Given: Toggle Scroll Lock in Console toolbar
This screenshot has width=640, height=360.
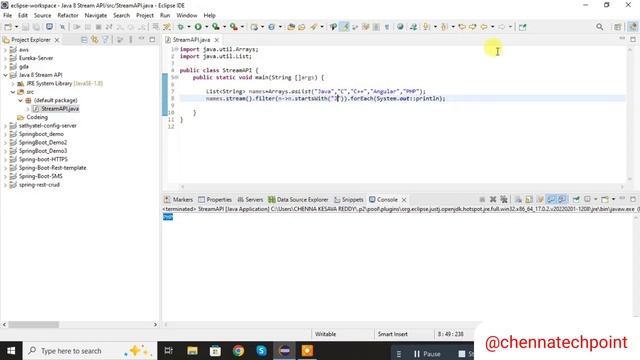Looking at the screenshot, I should pos(529,200).
